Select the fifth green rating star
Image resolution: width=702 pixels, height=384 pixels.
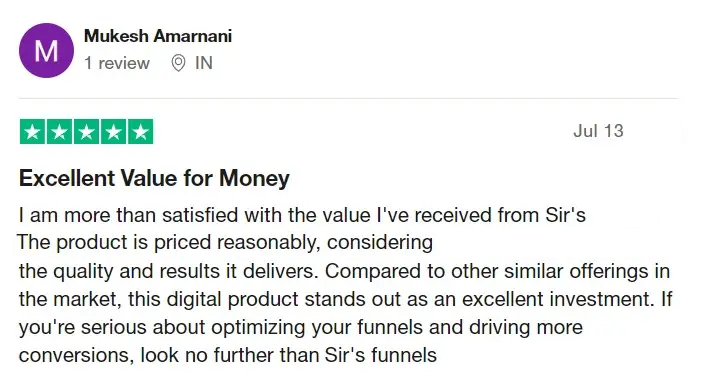pos(140,132)
